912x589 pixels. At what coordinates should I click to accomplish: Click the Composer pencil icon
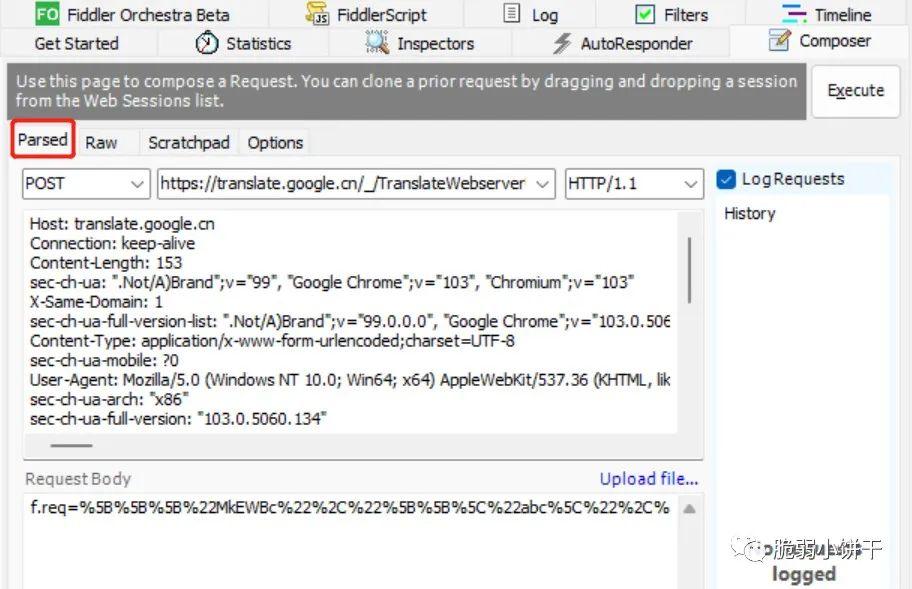779,40
